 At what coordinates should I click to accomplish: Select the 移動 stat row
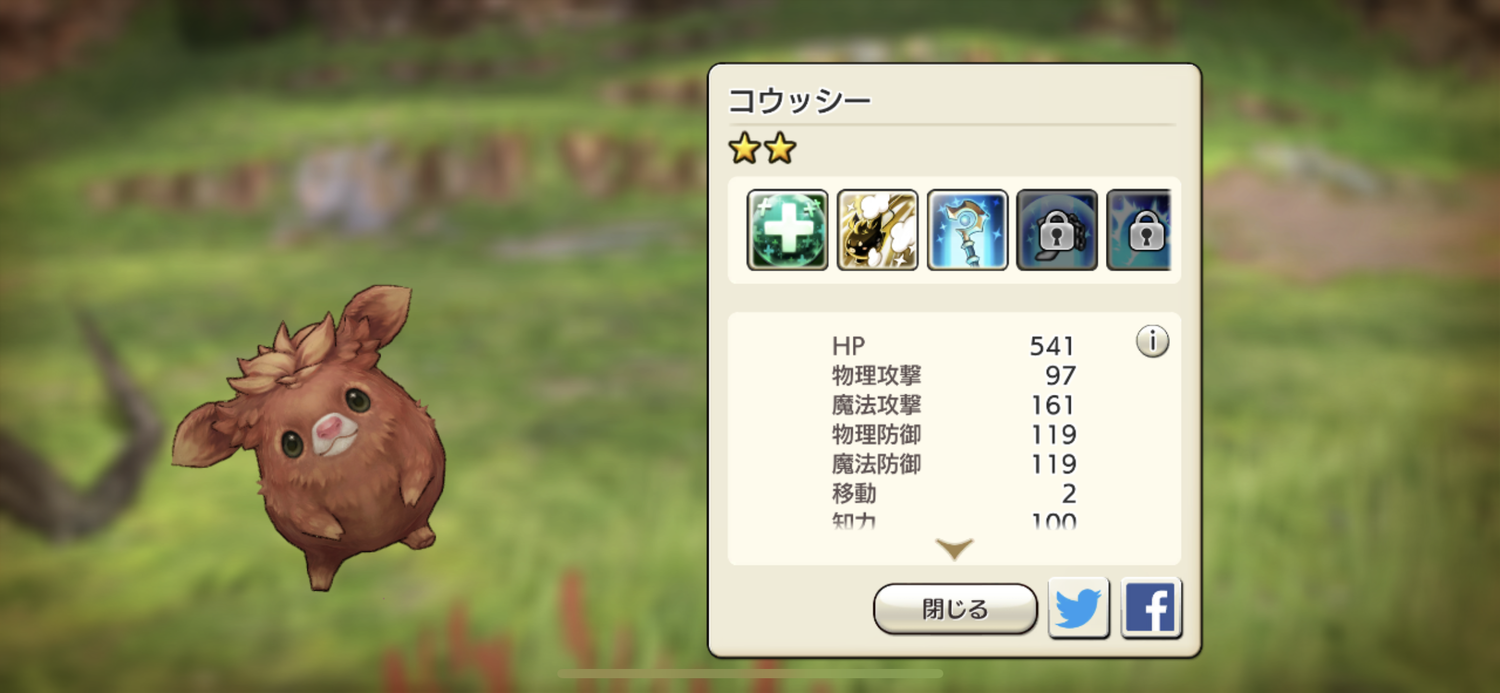tap(954, 493)
